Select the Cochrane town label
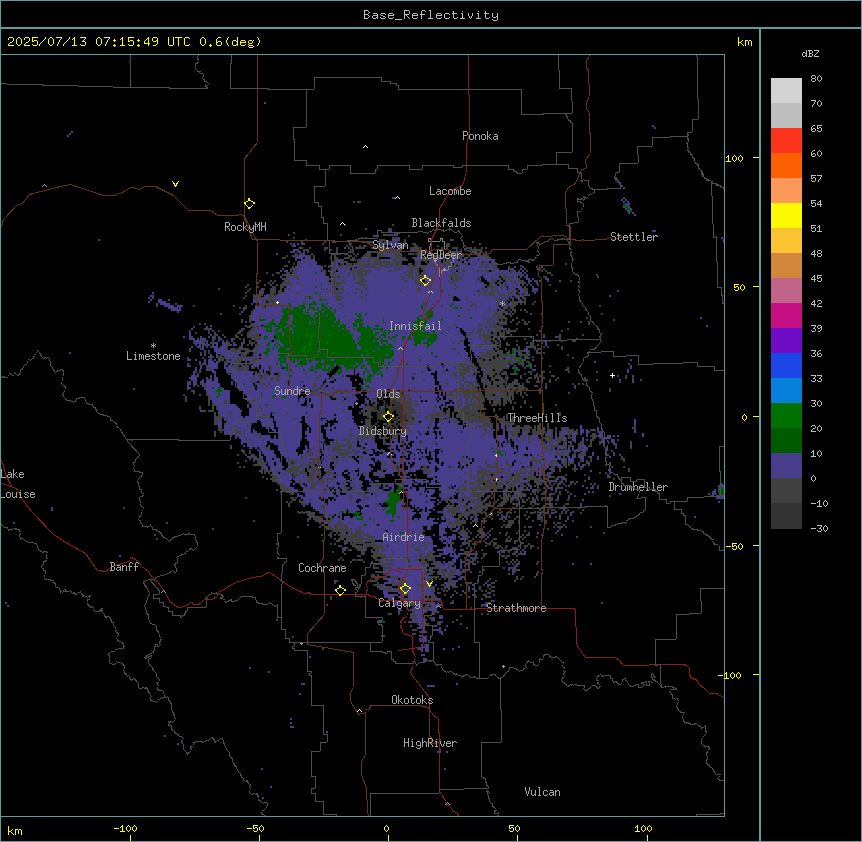The image size is (862, 842). (x=322, y=568)
